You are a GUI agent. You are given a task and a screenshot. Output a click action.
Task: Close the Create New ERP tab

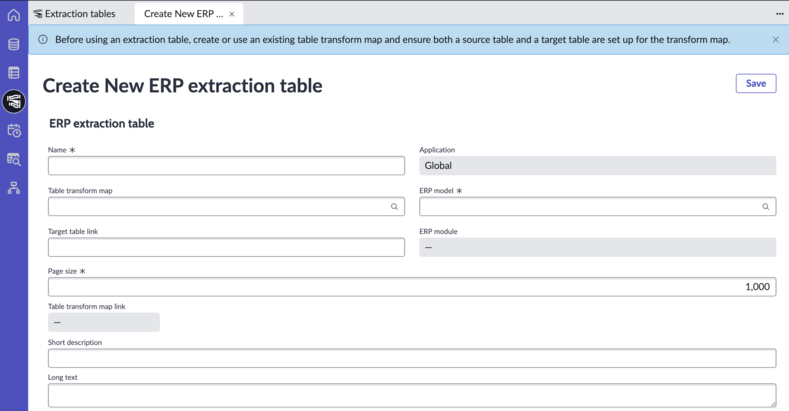[232, 14]
